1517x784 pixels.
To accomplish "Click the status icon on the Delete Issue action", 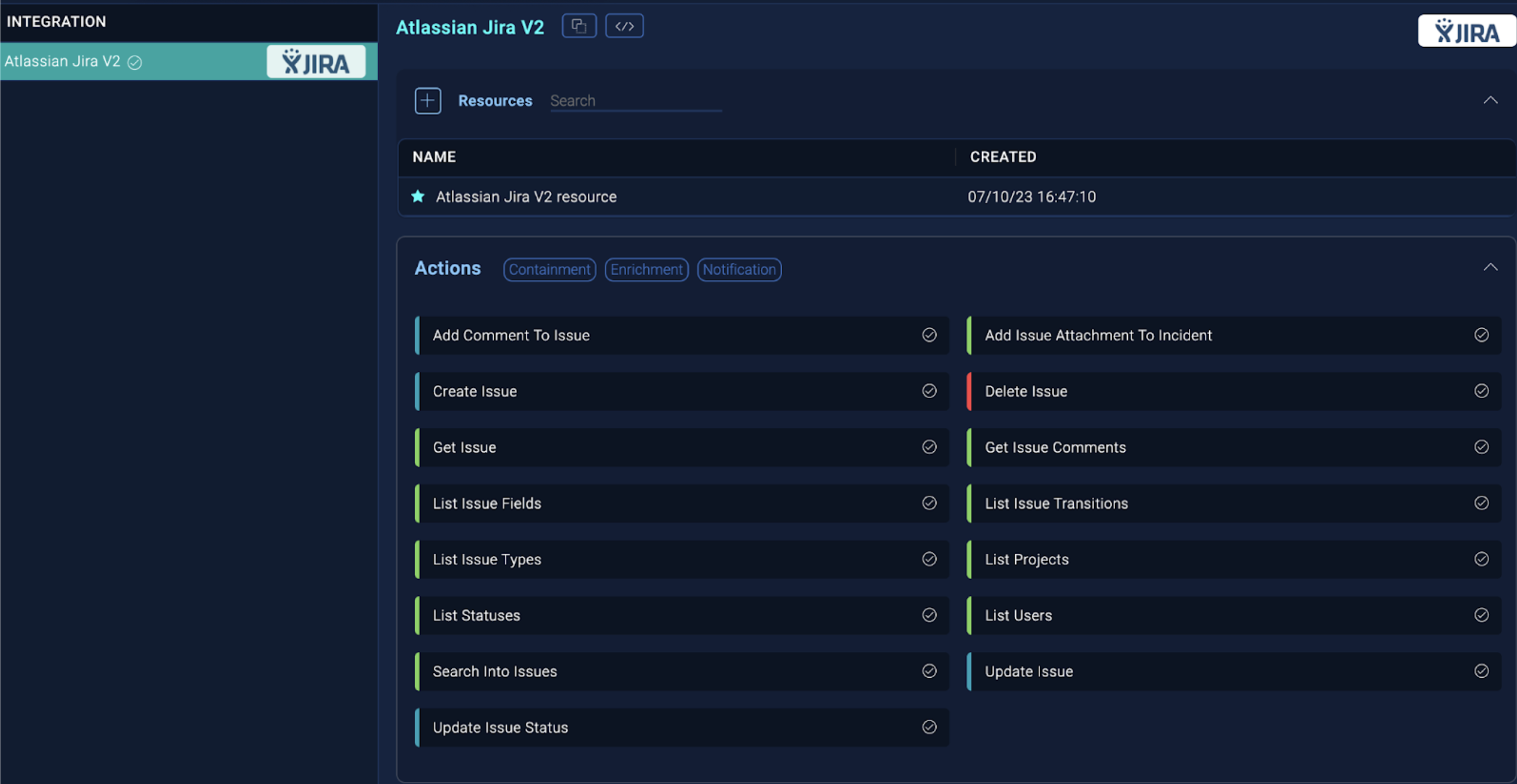I will coord(1482,390).
